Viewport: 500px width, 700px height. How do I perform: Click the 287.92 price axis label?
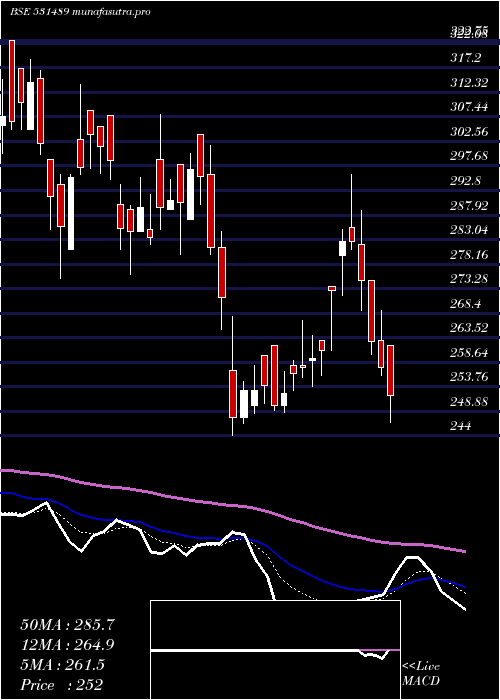click(469, 206)
